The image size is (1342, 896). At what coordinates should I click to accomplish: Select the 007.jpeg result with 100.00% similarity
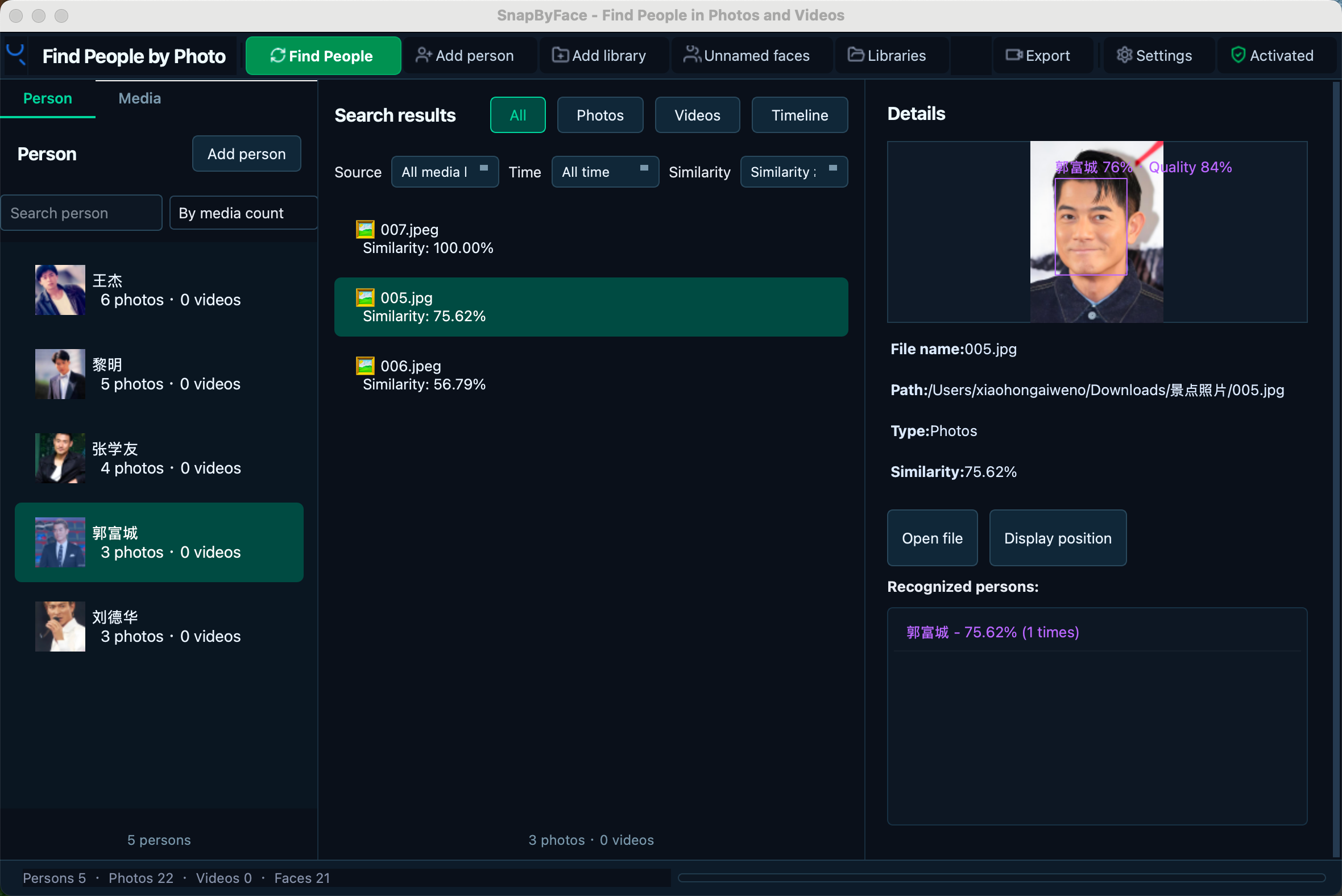point(591,239)
